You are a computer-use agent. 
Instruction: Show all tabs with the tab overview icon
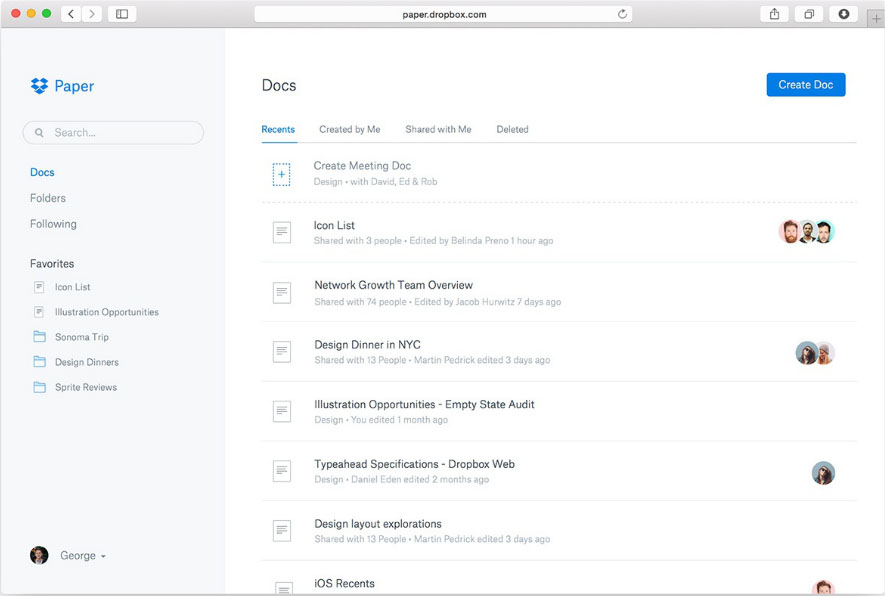coord(809,14)
